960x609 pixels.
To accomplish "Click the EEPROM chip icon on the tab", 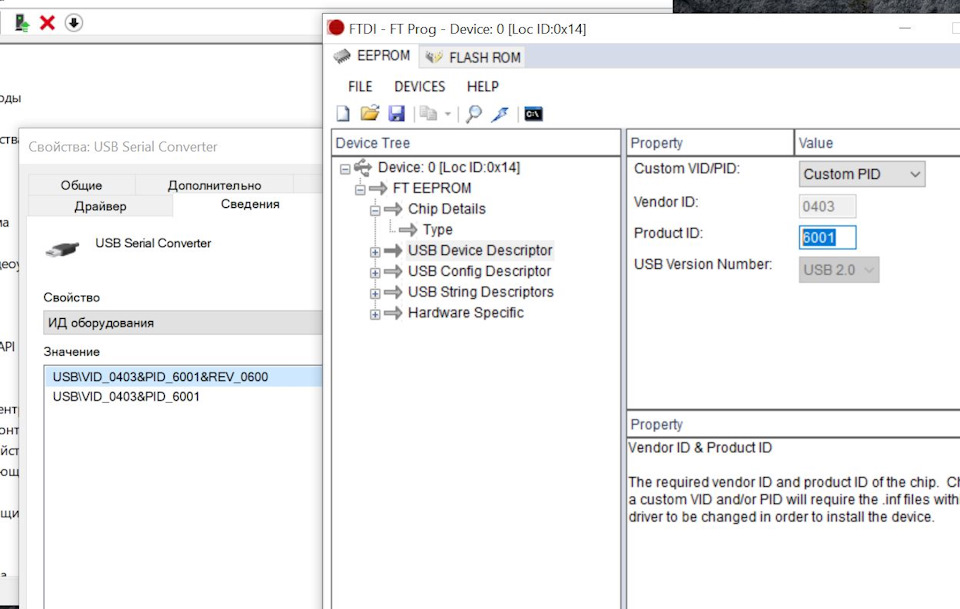I will [x=342, y=56].
